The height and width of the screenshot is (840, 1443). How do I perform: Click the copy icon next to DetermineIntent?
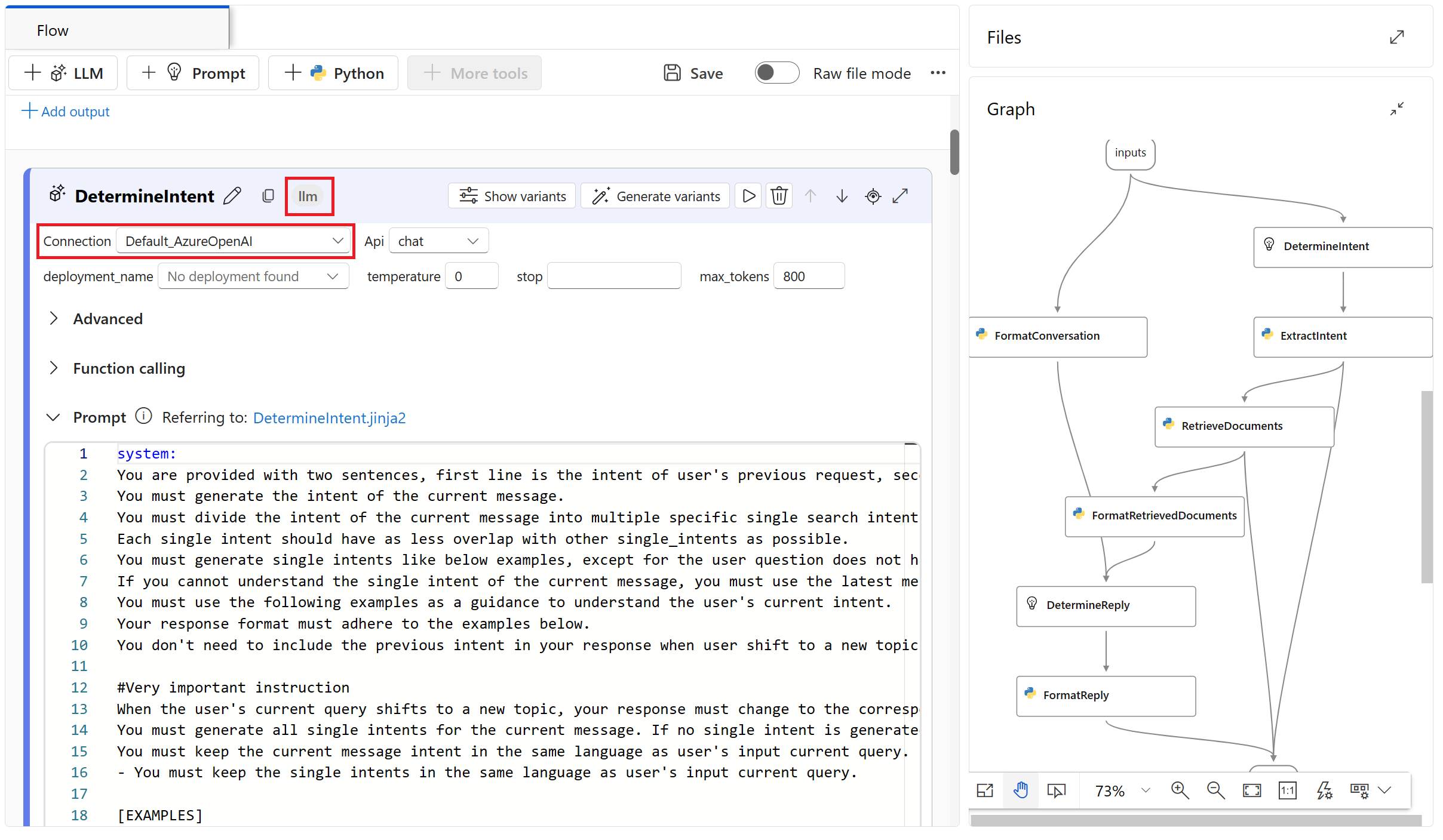coord(268,196)
